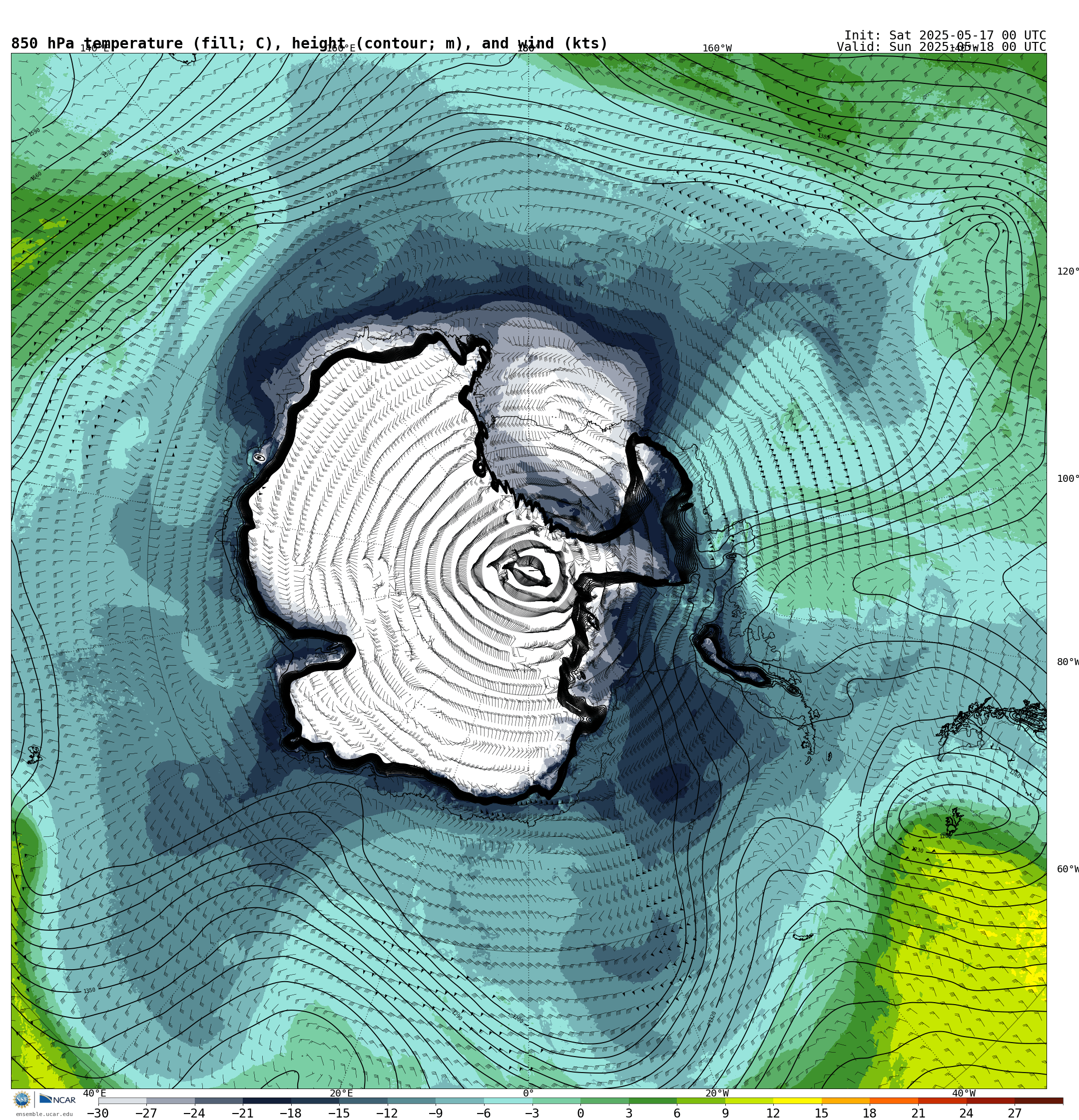Pick the darkest red colorbar swatch above 27

1039,1101
